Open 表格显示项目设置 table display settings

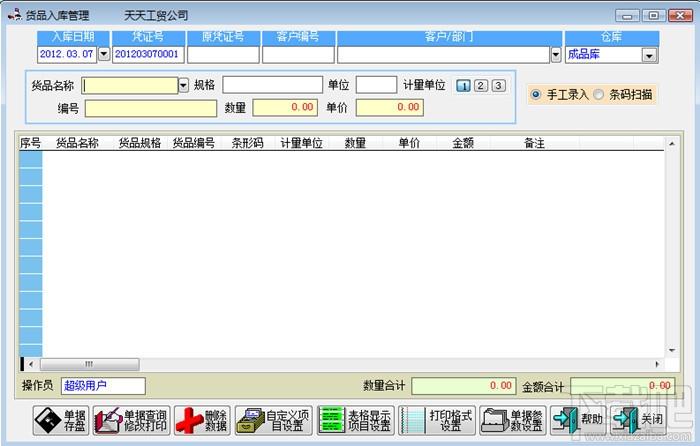click(355, 420)
